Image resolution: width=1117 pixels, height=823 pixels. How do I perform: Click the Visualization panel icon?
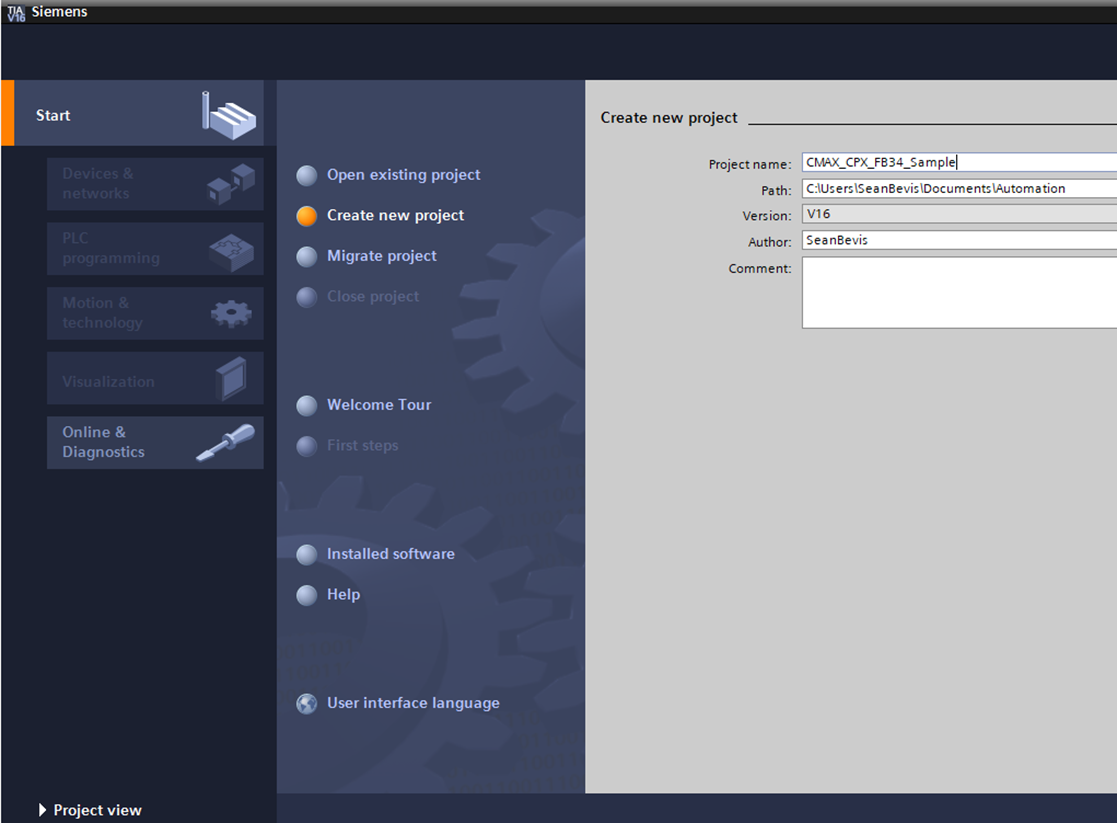click(x=231, y=379)
